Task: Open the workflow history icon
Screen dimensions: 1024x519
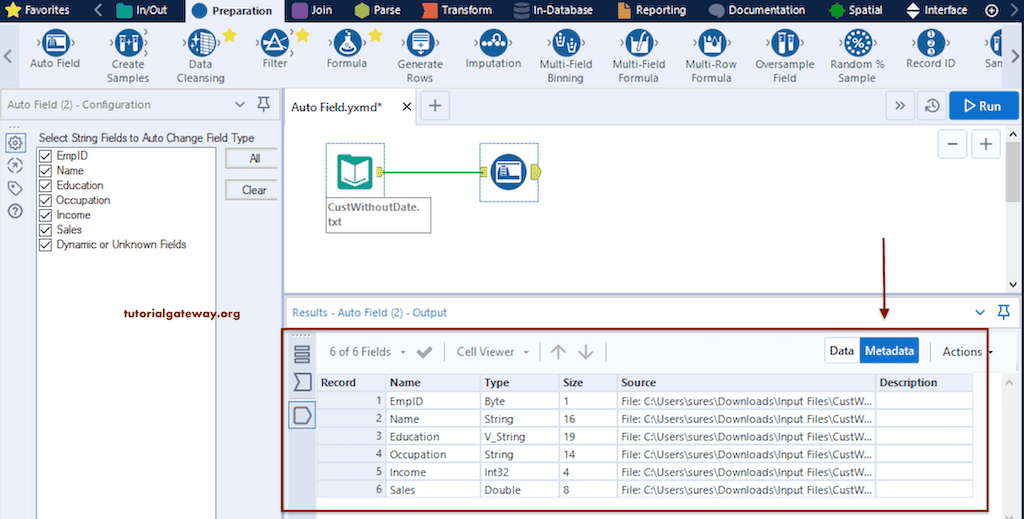Action: pyautogui.click(x=931, y=106)
